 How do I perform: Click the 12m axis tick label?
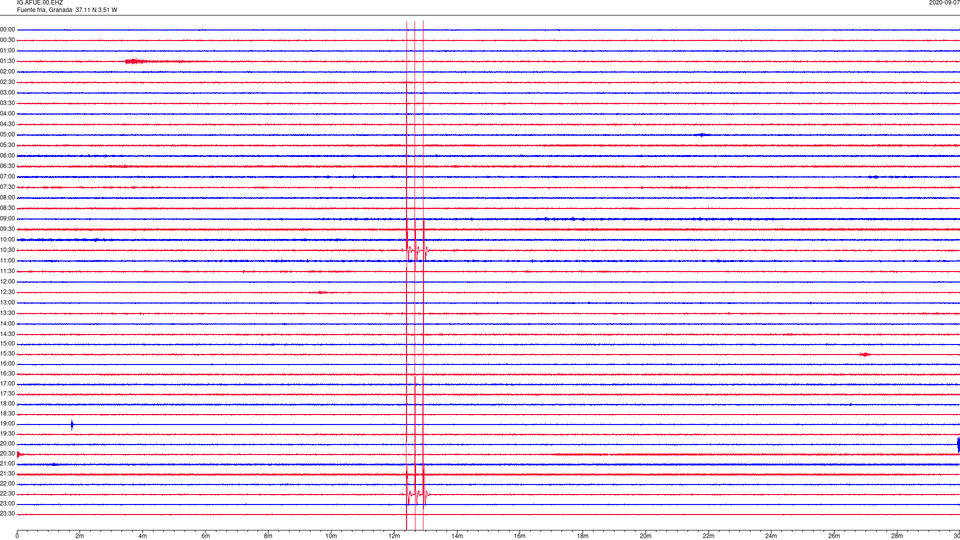pos(394,536)
